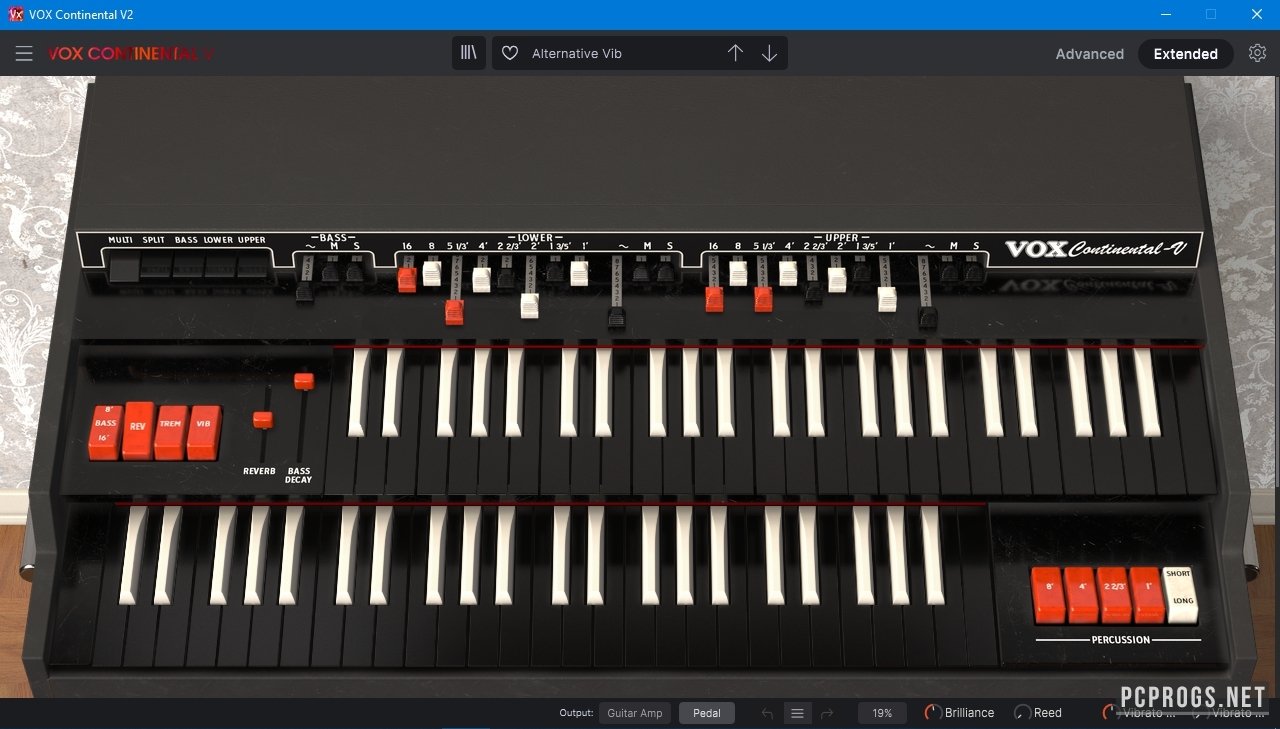Viewport: 1280px width, 729px height.
Task: Click the Reed knob
Action: [1022, 713]
